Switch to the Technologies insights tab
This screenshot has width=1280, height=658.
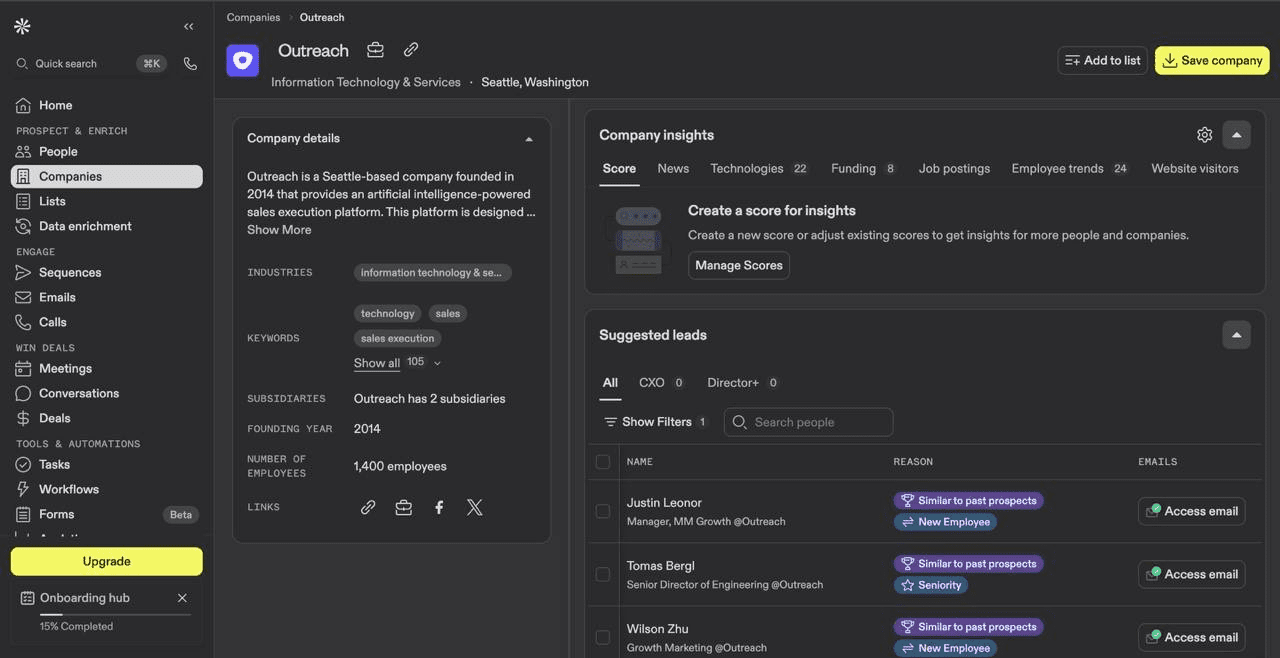pyautogui.click(x=746, y=169)
